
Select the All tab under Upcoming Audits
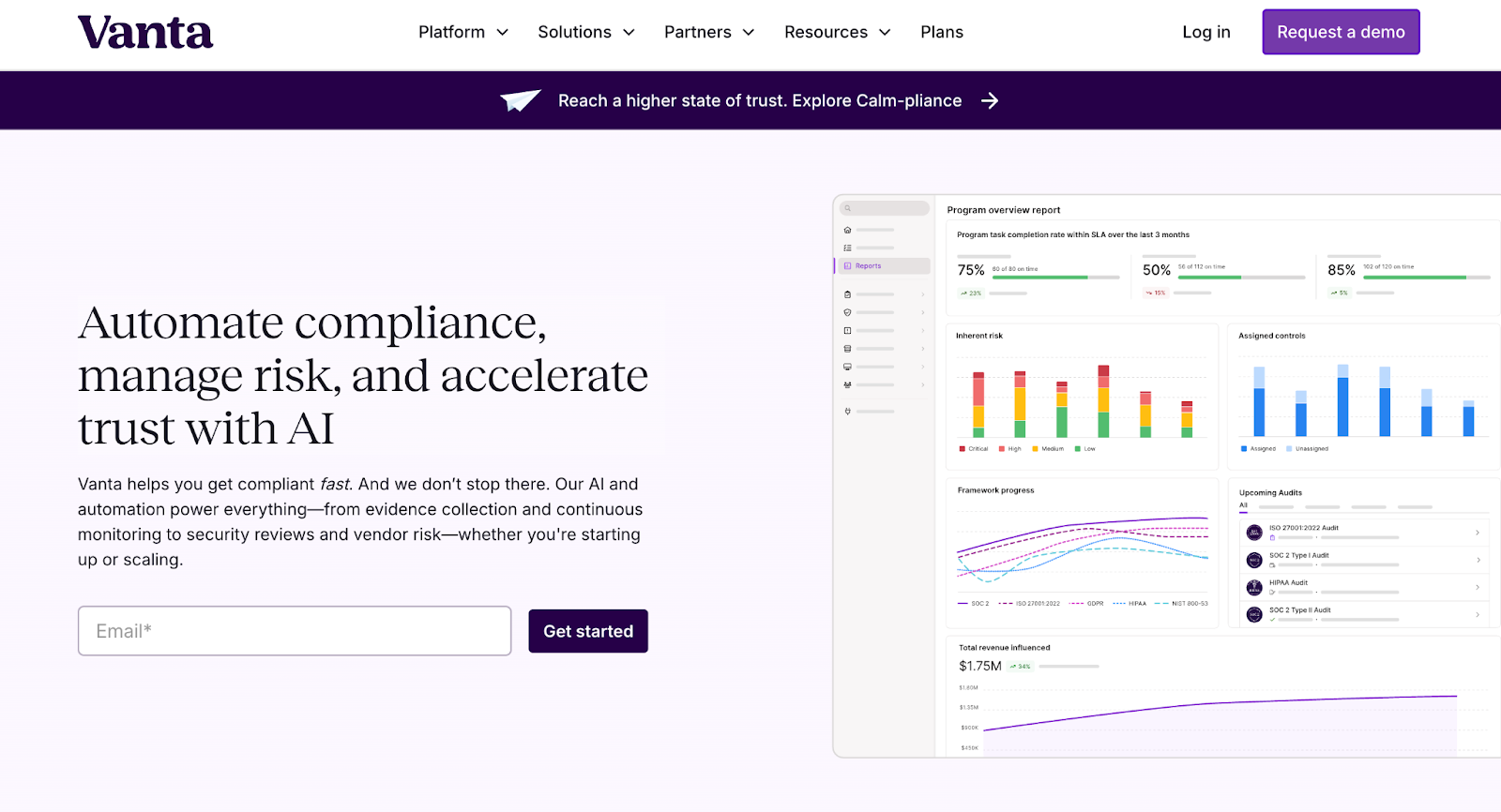1244,505
